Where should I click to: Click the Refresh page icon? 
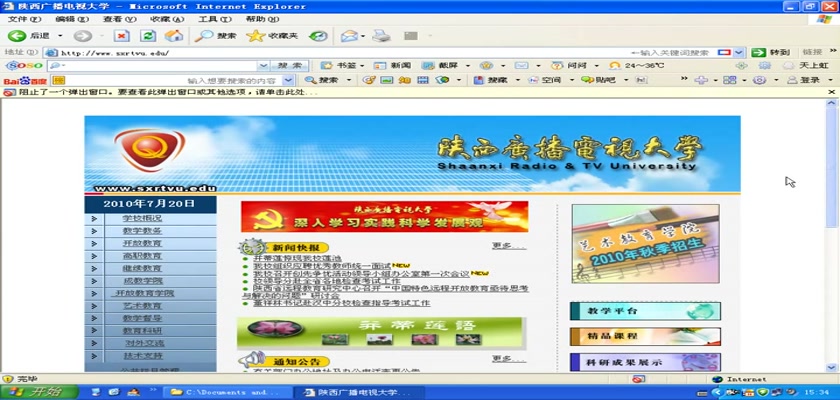click(148, 36)
